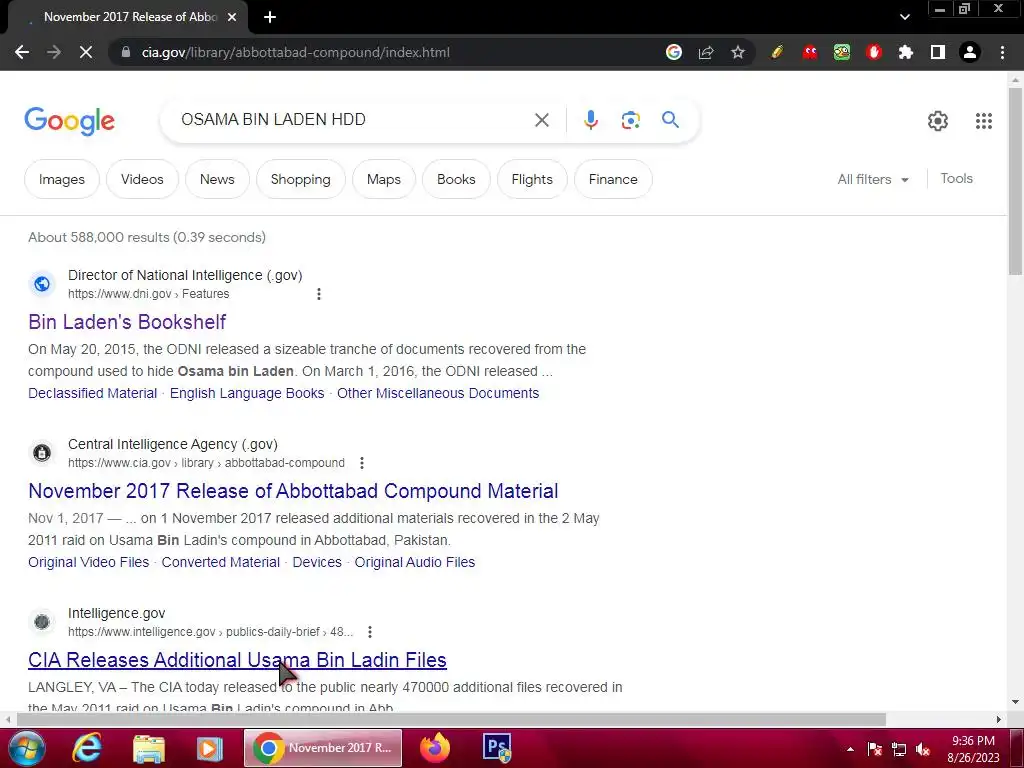Screen dimensions: 1024x768
Task: Open the Extensions puzzle menu
Action: tap(906, 52)
